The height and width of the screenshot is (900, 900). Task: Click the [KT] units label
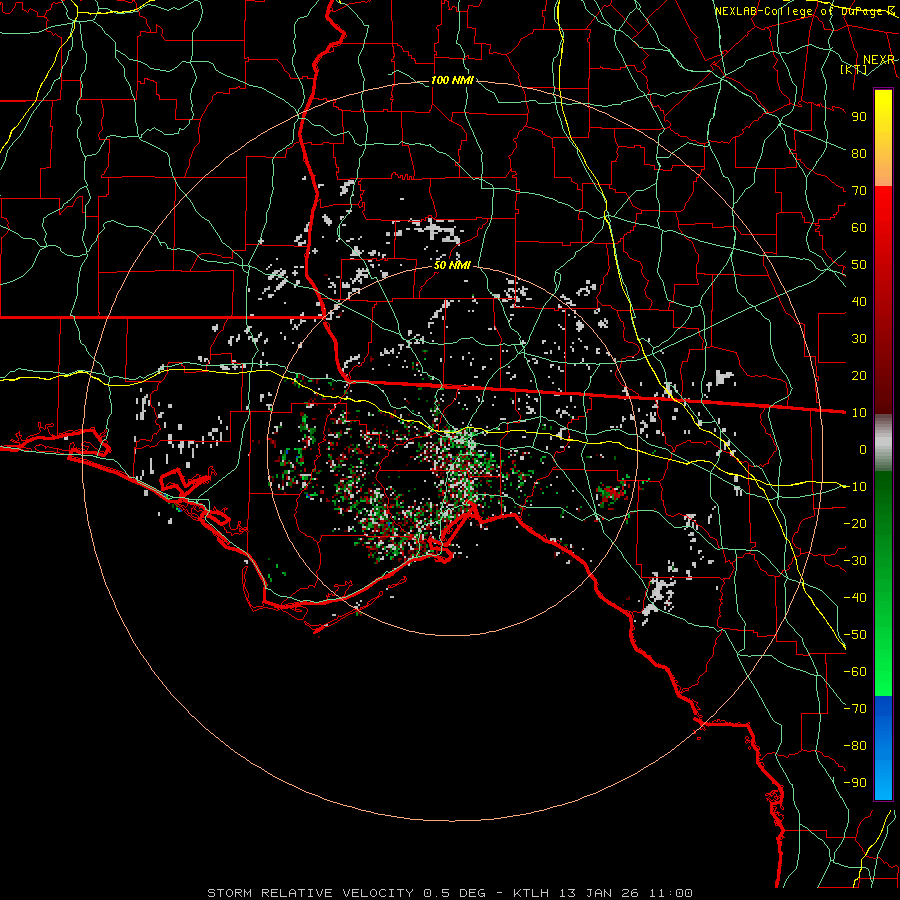click(x=854, y=69)
